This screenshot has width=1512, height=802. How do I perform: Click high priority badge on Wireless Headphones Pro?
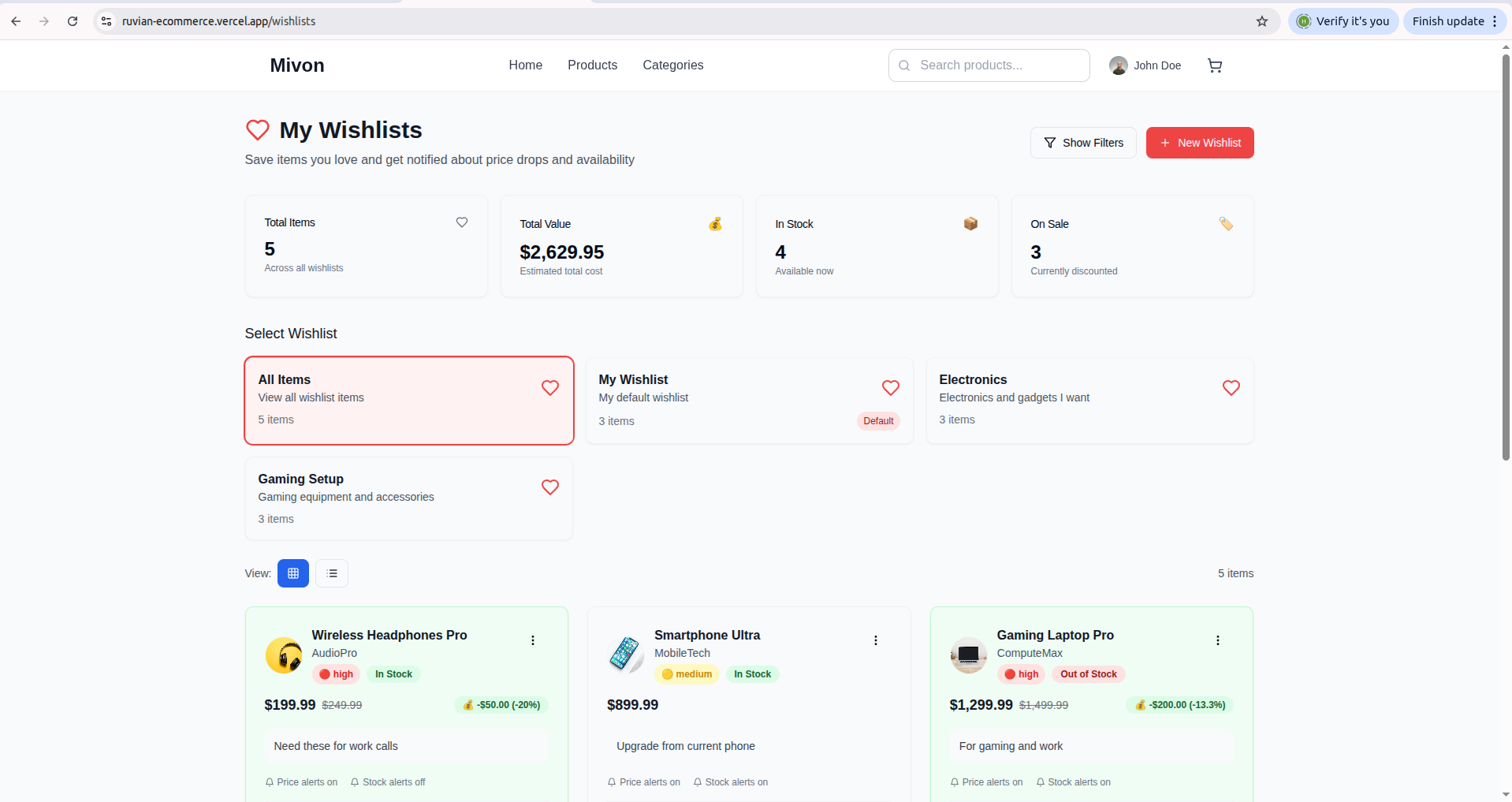coord(337,674)
